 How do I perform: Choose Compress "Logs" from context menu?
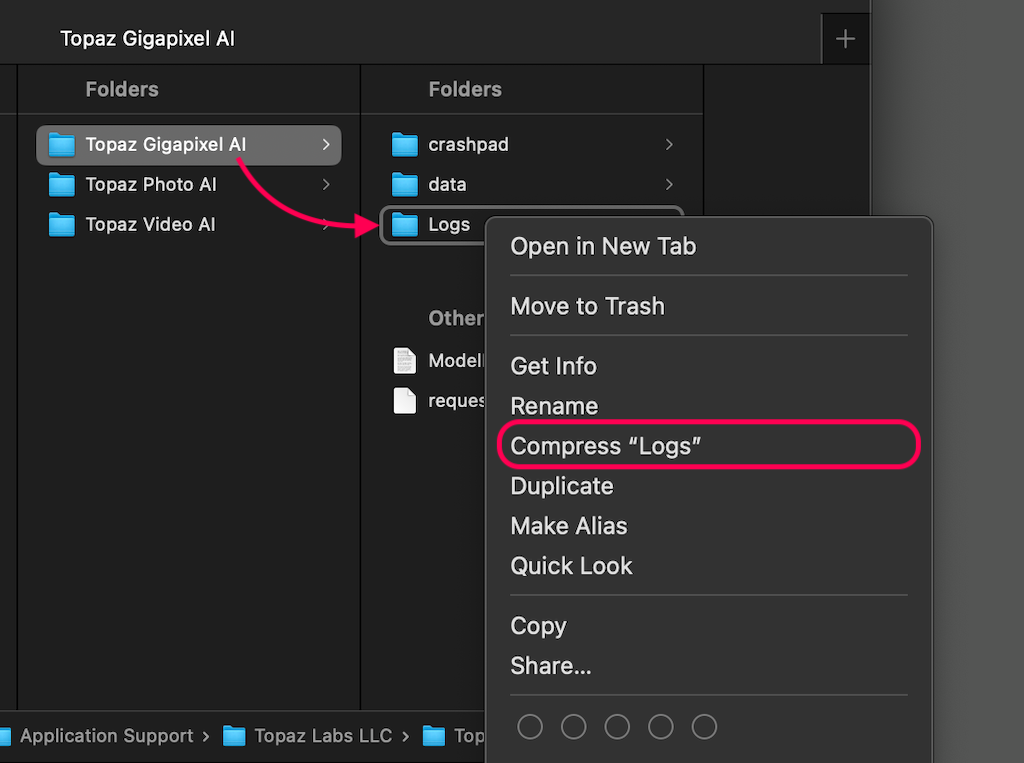606,446
